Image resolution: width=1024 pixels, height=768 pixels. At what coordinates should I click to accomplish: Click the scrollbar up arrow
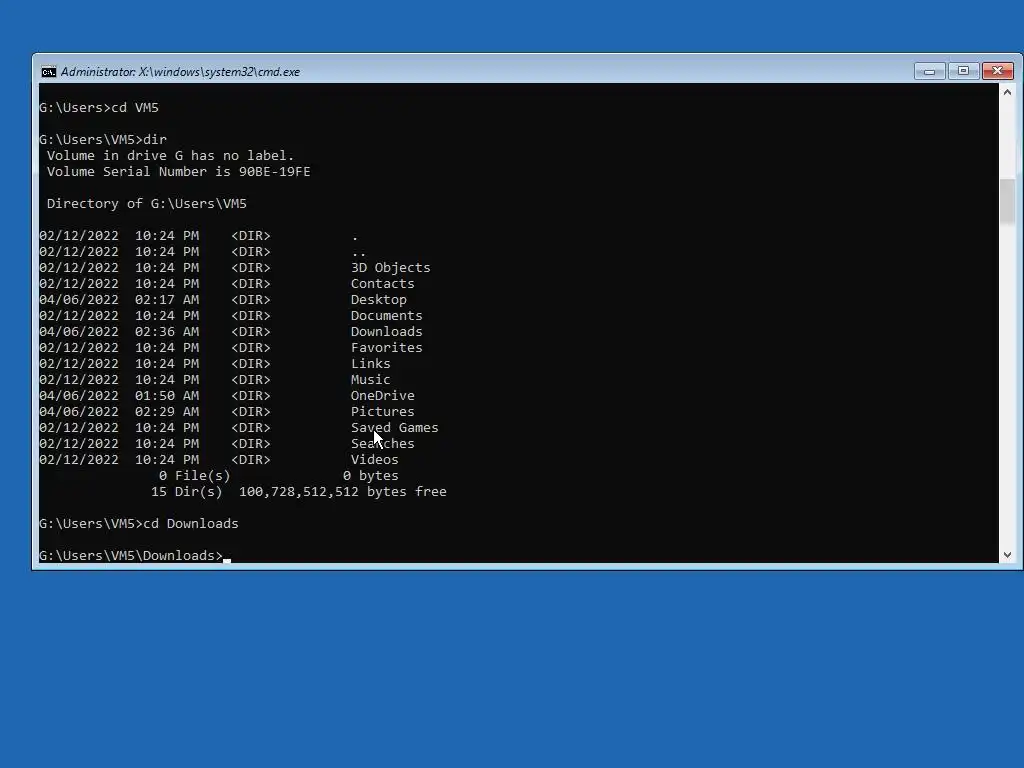click(1007, 92)
